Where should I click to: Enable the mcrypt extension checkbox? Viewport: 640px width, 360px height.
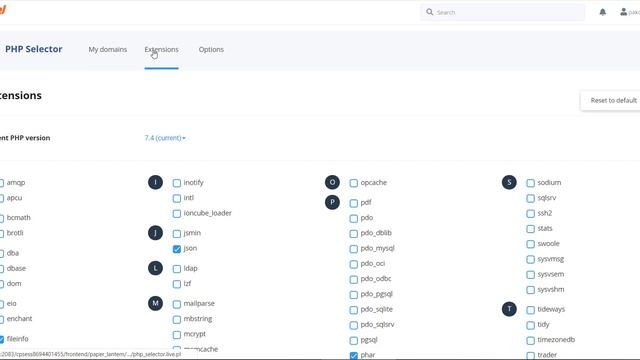pos(177,335)
